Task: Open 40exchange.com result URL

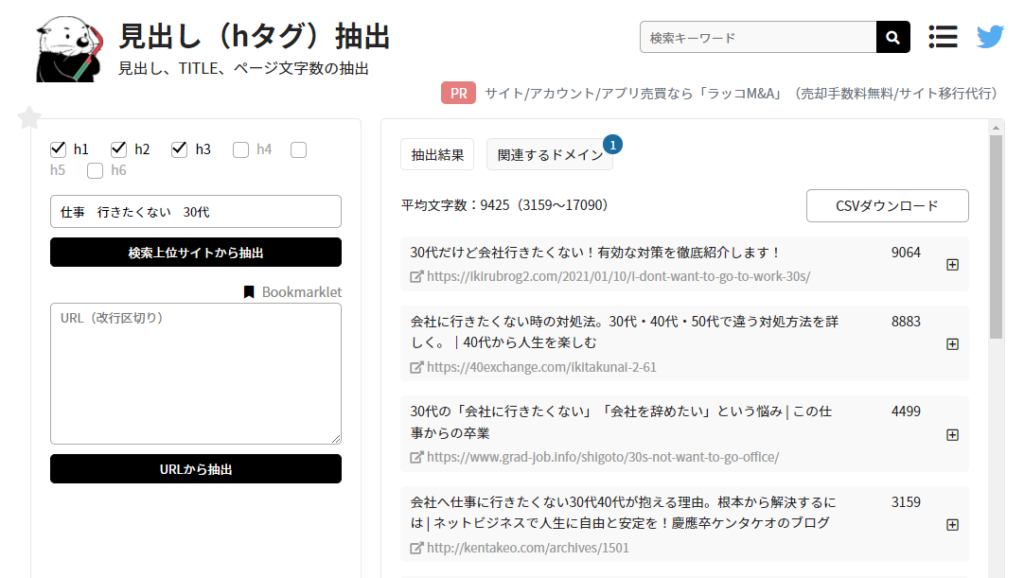Action: click(x=541, y=367)
